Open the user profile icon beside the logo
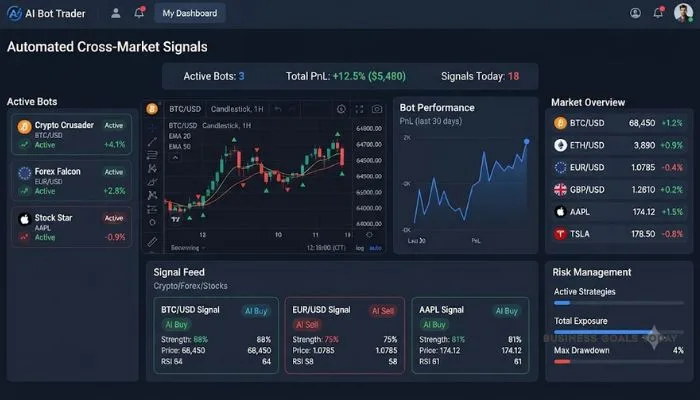The width and height of the screenshot is (700, 400). coord(116,13)
